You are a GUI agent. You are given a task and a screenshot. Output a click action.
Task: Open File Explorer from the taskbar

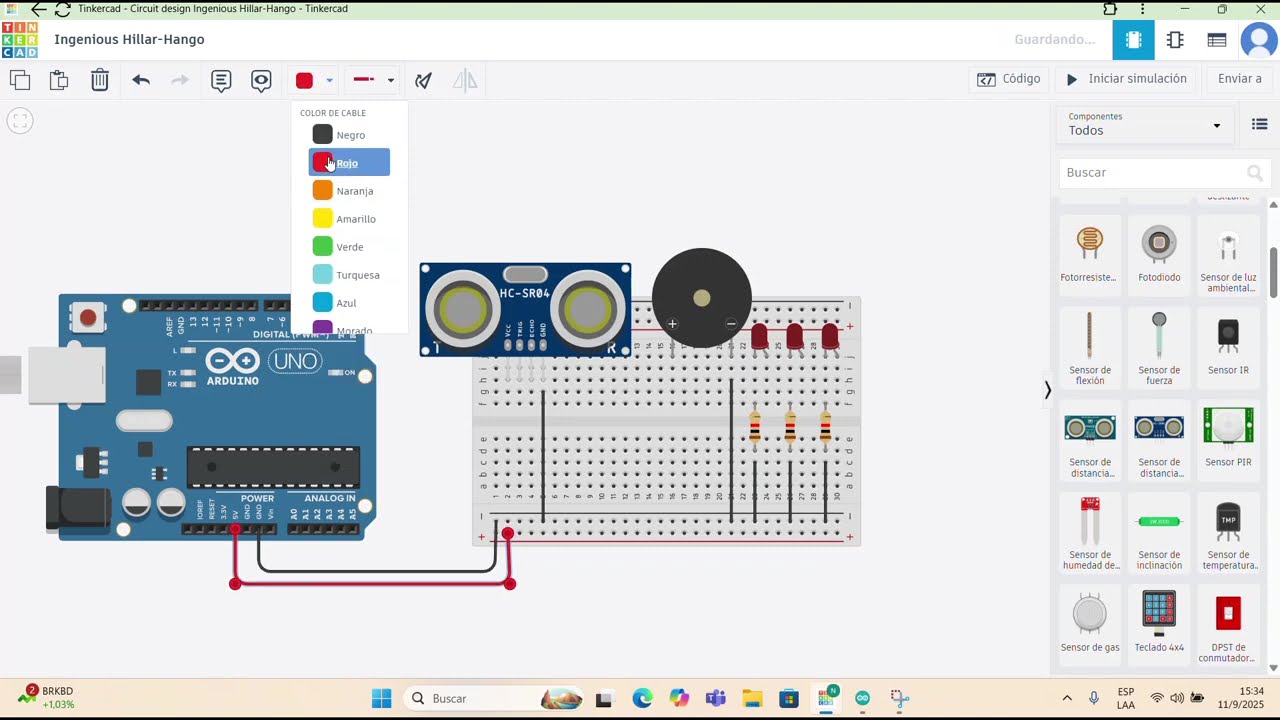click(x=752, y=698)
